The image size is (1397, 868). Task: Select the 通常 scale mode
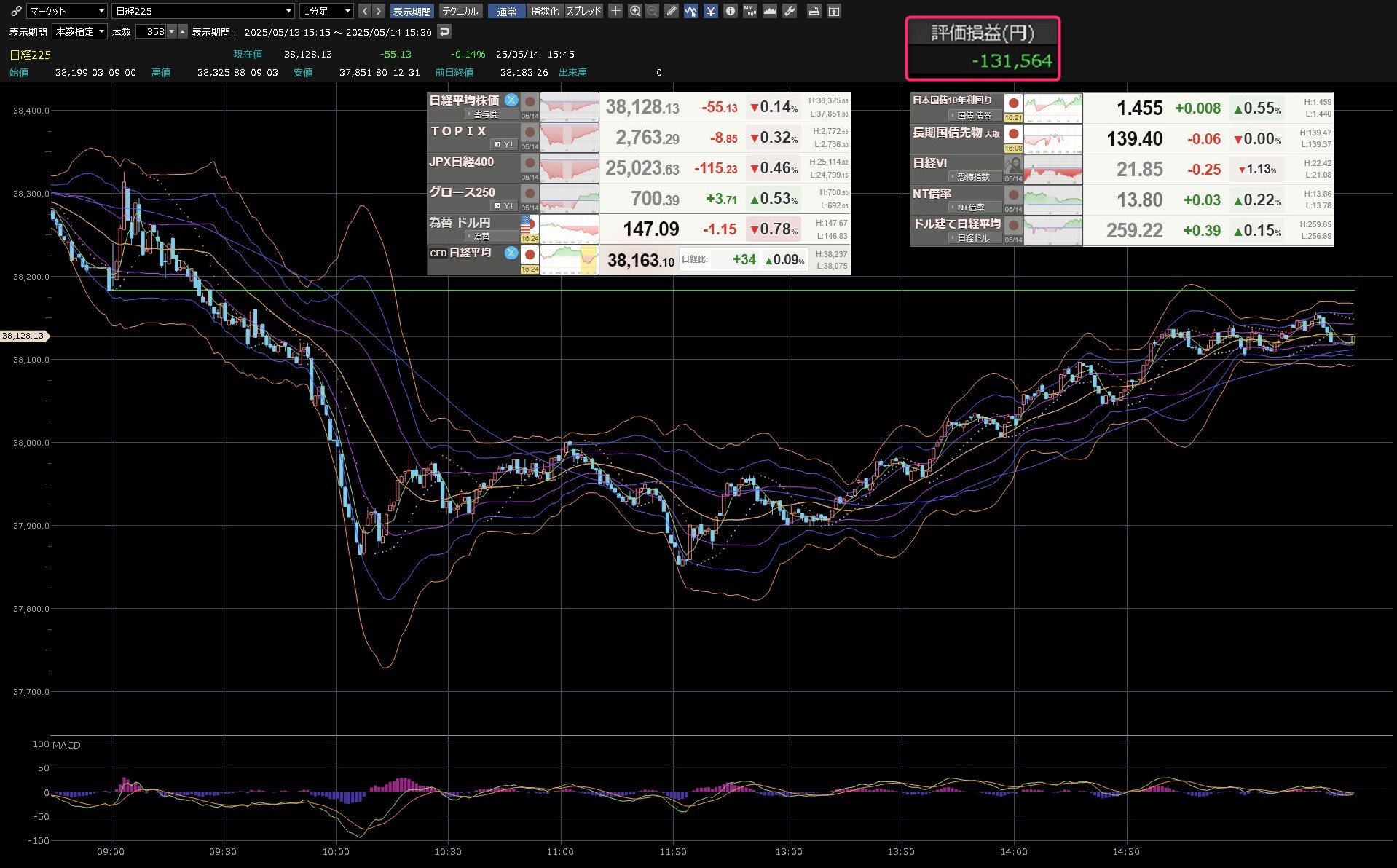coord(506,11)
